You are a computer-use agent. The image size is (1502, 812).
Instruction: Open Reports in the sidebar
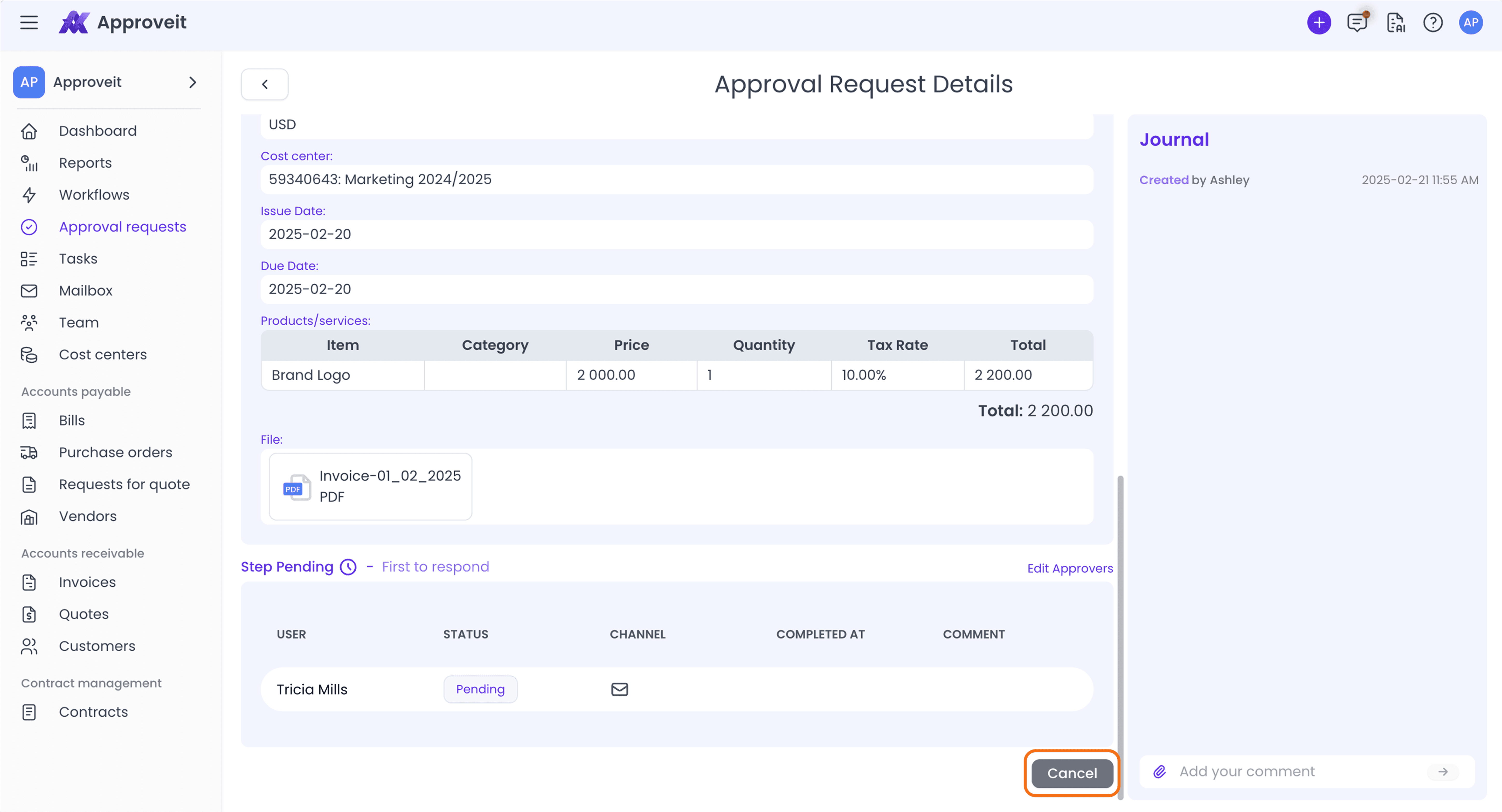[x=85, y=163]
